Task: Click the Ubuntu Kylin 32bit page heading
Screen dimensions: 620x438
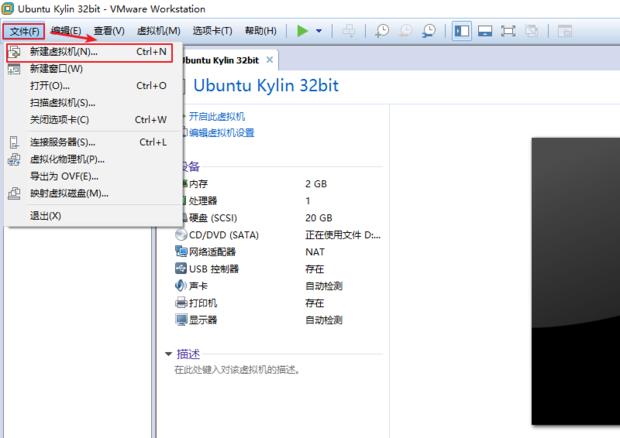Action: (x=266, y=85)
